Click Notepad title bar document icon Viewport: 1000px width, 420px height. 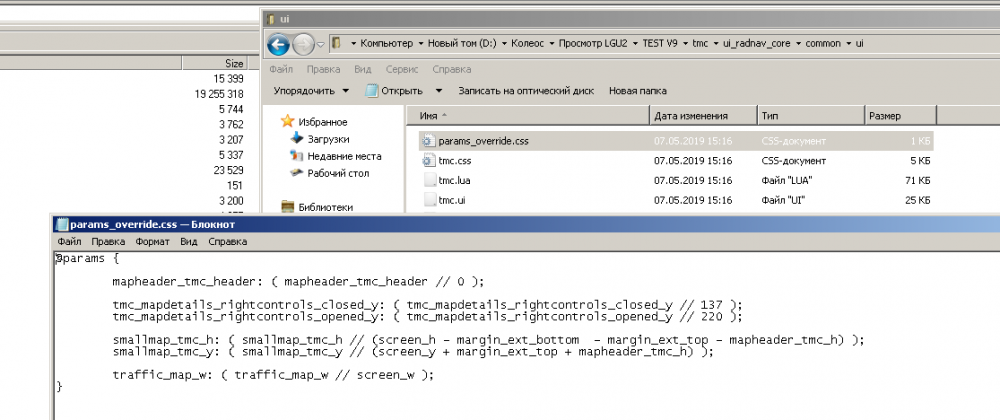pyautogui.click(x=62, y=224)
